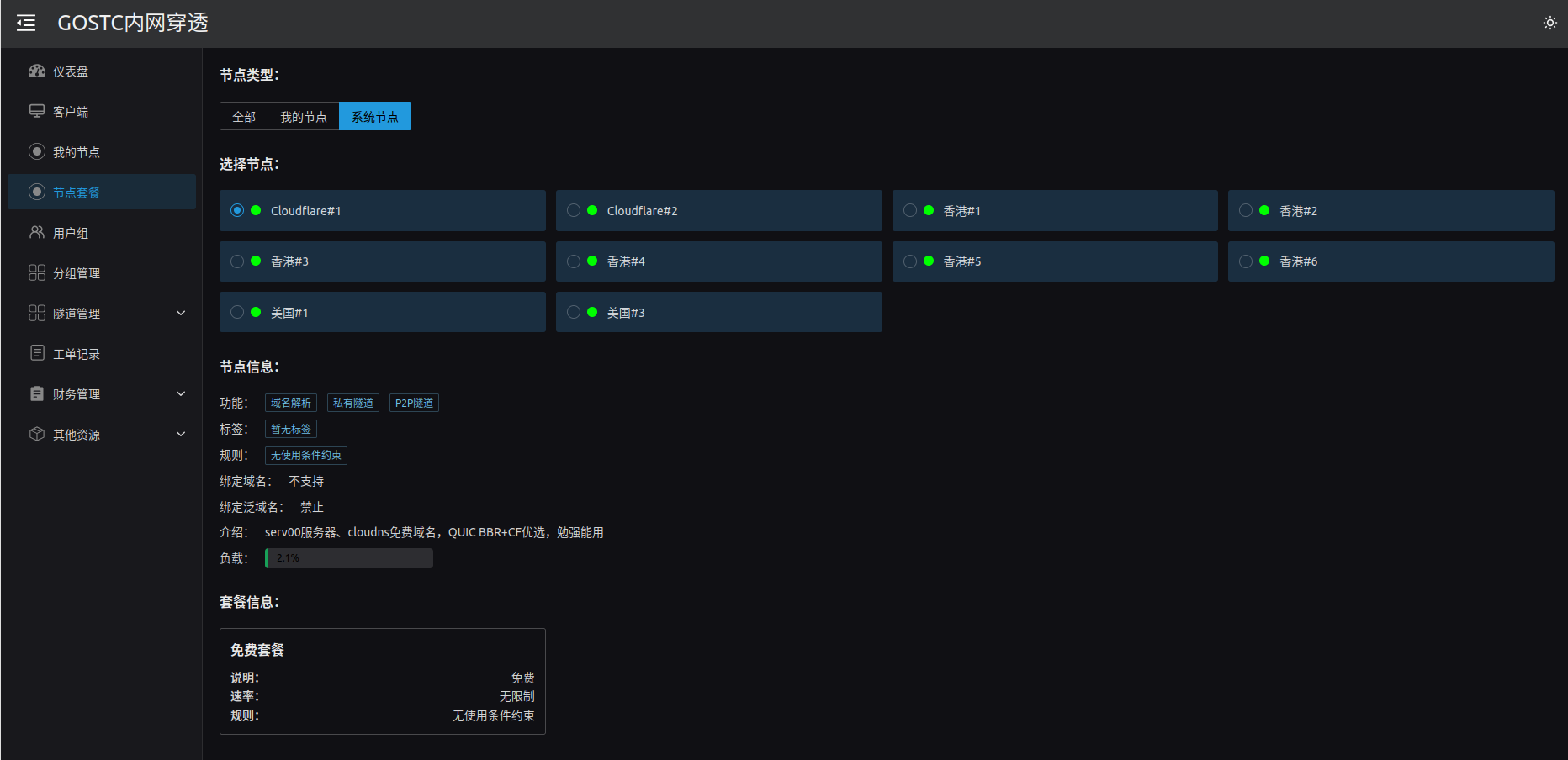Expand the 财务管理 submenu chevron
This screenshot has height=760, width=1568.
pyautogui.click(x=181, y=394)
